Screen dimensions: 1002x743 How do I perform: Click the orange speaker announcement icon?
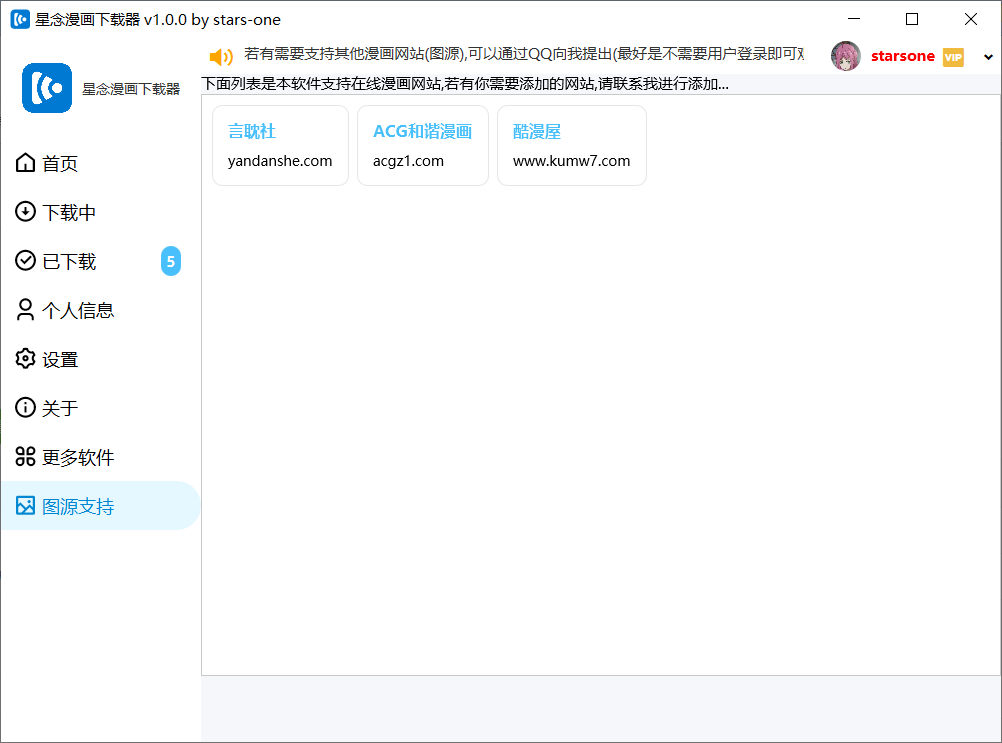click(221, 57)
